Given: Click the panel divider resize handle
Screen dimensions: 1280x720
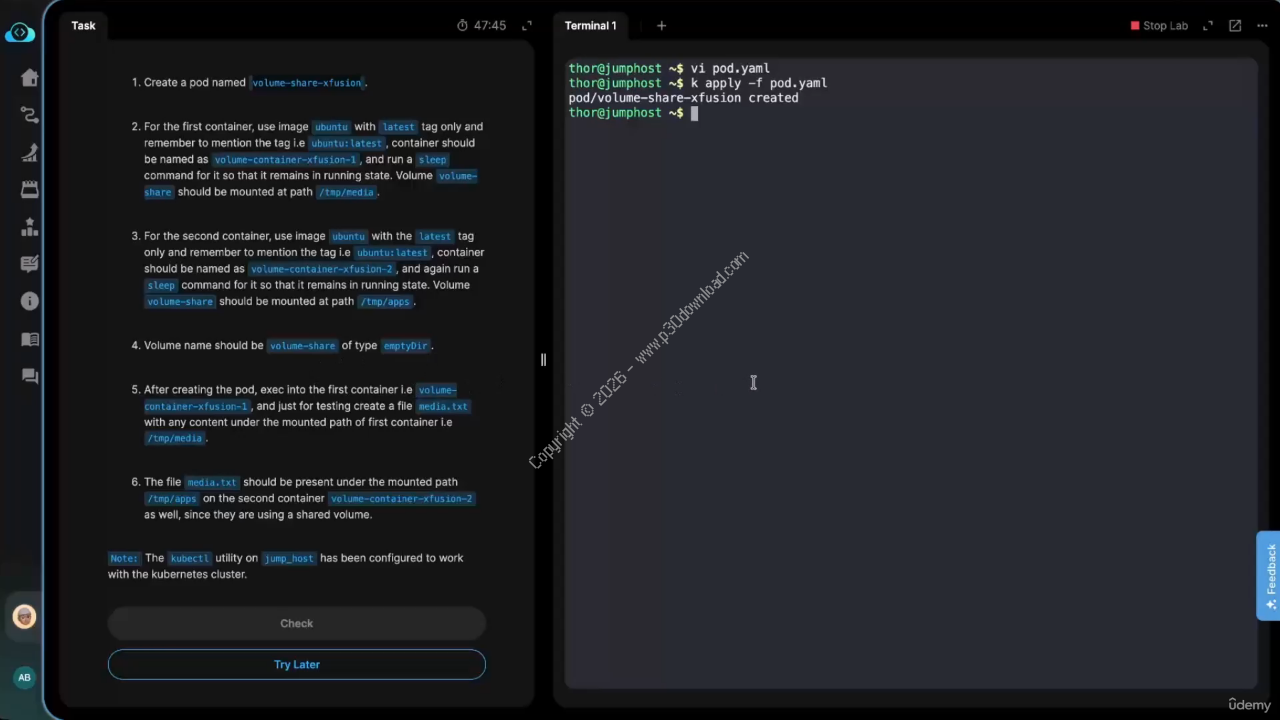Looking at the screenshot, I should [543, 360].
